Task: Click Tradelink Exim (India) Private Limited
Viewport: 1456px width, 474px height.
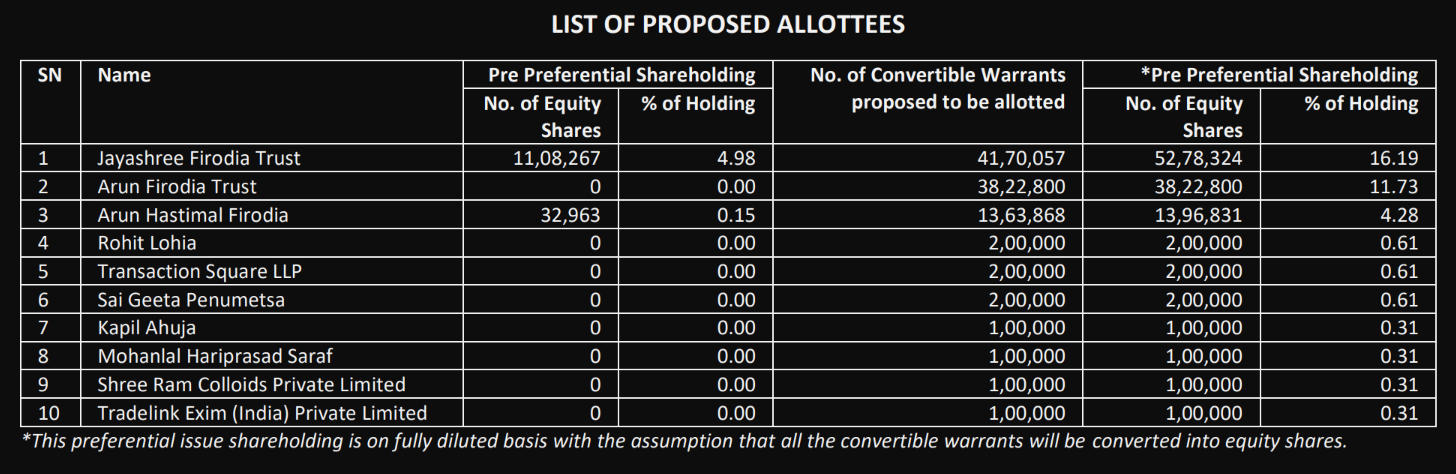Action: point(262,413)
